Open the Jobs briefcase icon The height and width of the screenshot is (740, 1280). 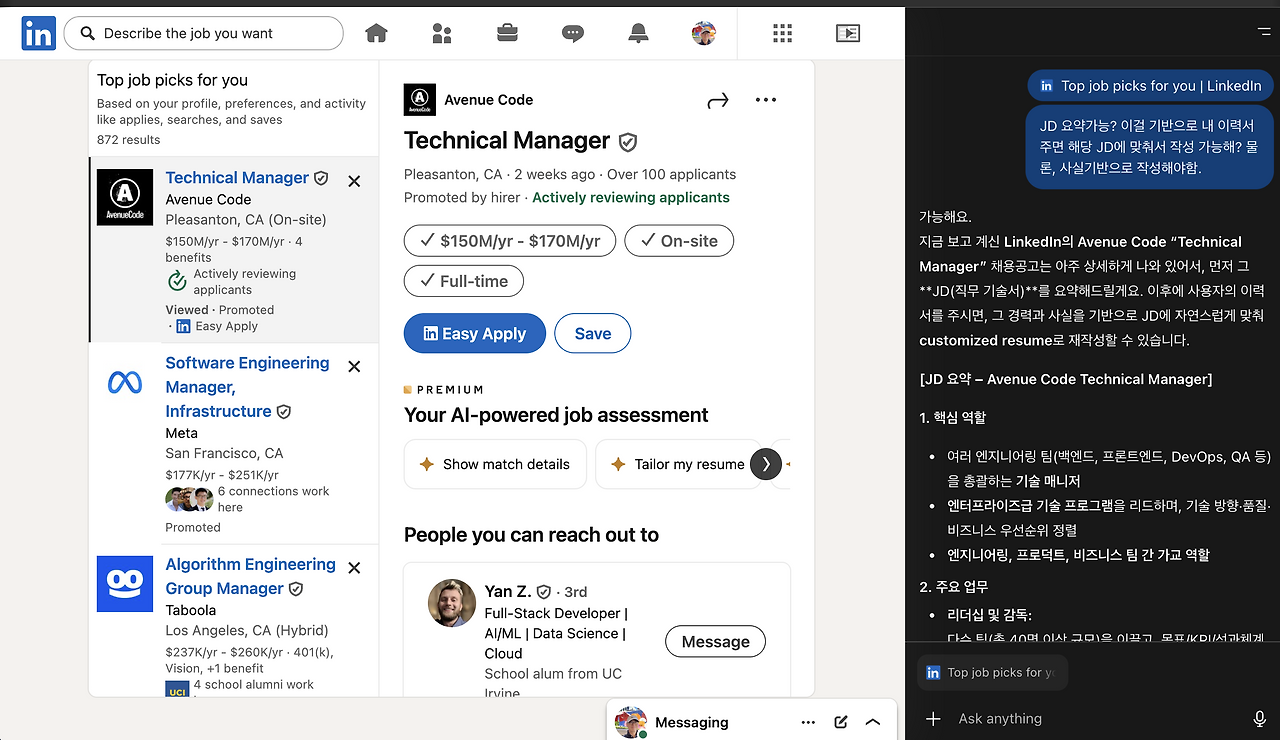coord(507,33)
